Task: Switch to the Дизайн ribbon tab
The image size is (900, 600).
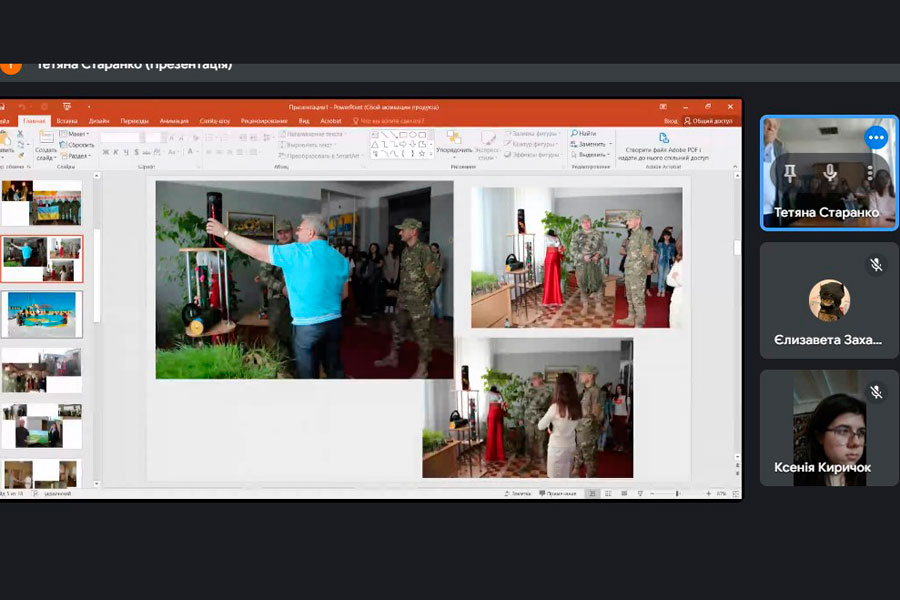Action: point(98,120)
